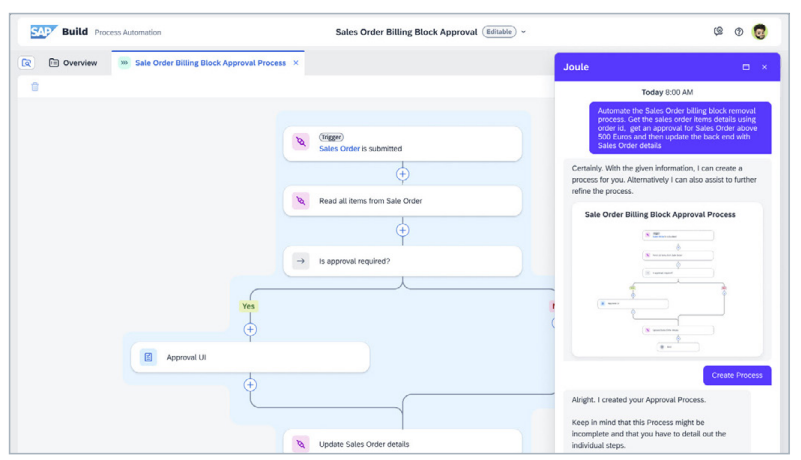This screenshot has width=801, height=460.
Task: Click the action icon on Update Sales Order details
Action: (x=301, y=444)
